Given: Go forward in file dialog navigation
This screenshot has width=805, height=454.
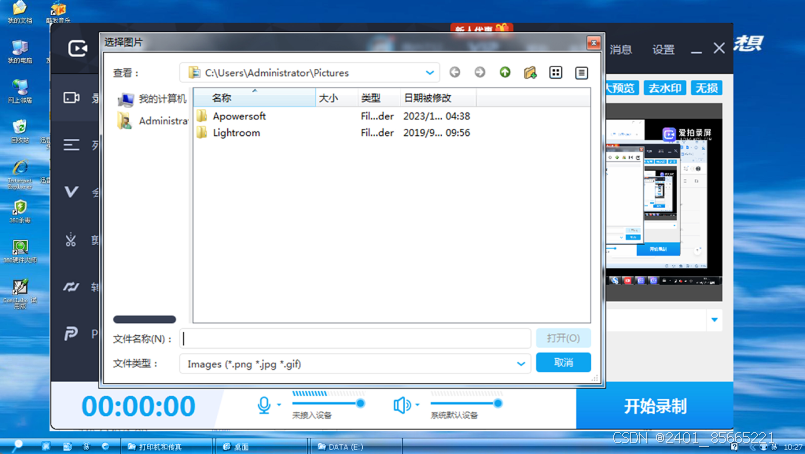Looking at the screenshot, I should [x=480, y=72].
